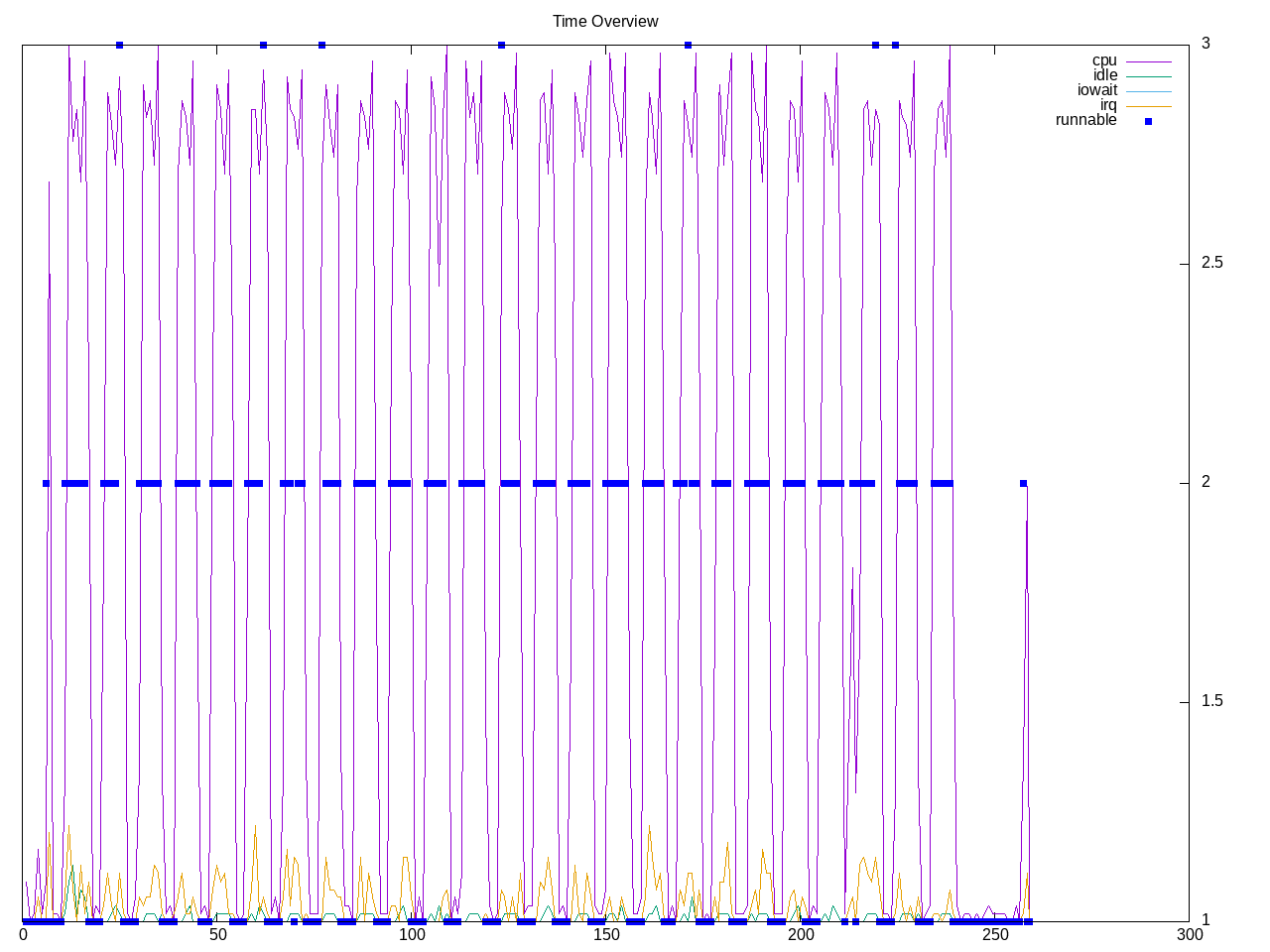Click the x-axis tick label 50

pyautogui.click(x=217, y=935)
